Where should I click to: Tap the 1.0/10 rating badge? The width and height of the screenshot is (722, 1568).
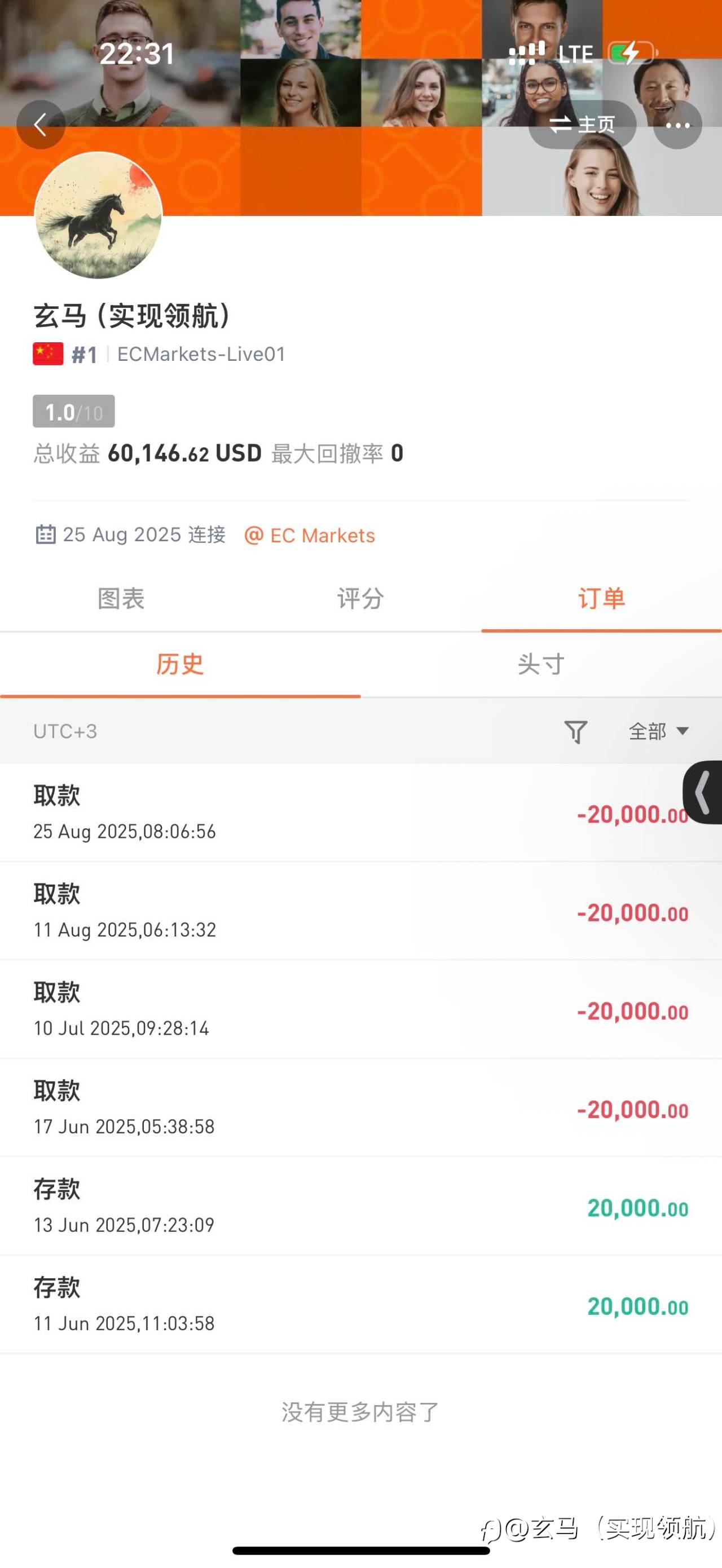74,412
